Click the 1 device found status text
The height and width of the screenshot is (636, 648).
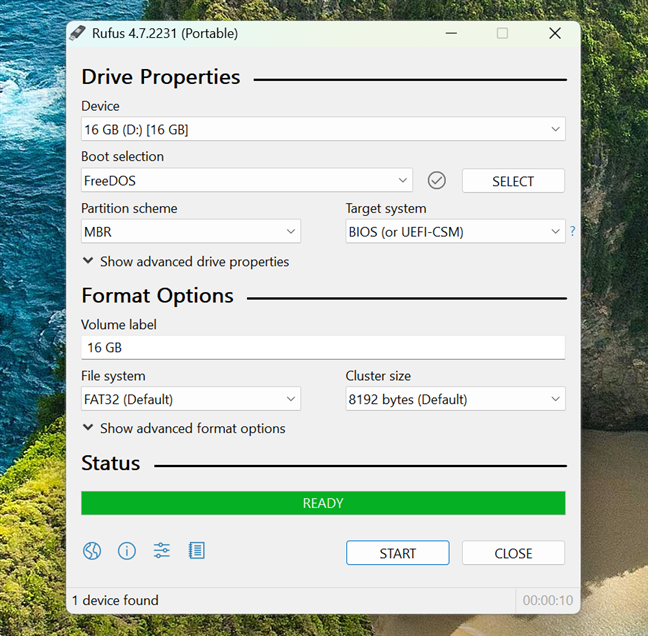(x=115, y=600)
